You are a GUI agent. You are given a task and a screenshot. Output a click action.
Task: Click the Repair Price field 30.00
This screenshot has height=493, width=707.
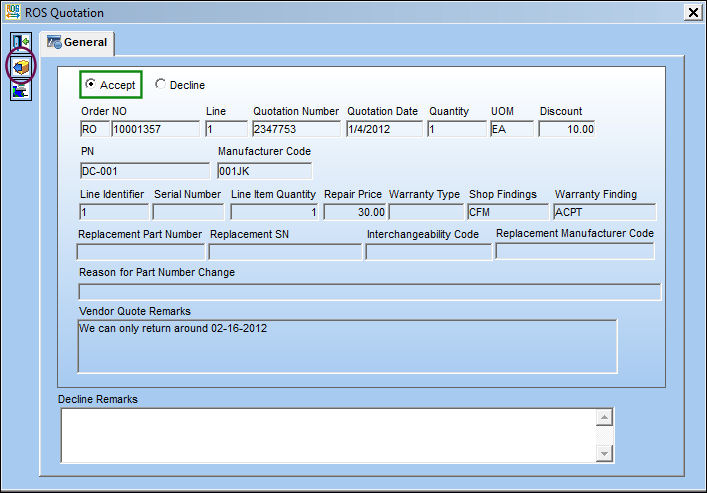pyautogui.click(x=355, y=212)
